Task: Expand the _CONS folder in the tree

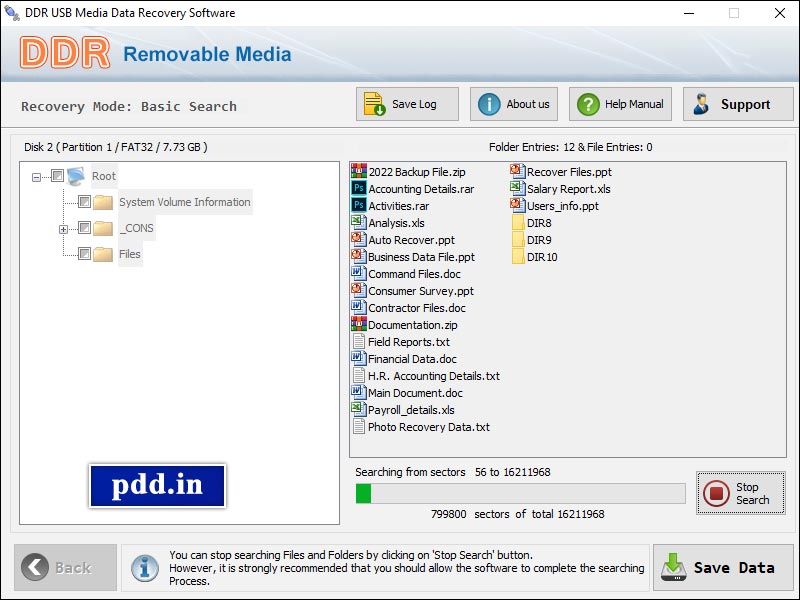Action: 62,228
